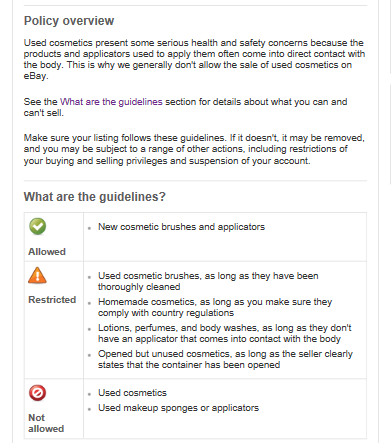391x443 pixels.
Task: Click the word 'eBay' in the overview
Action: pos(35,76)
